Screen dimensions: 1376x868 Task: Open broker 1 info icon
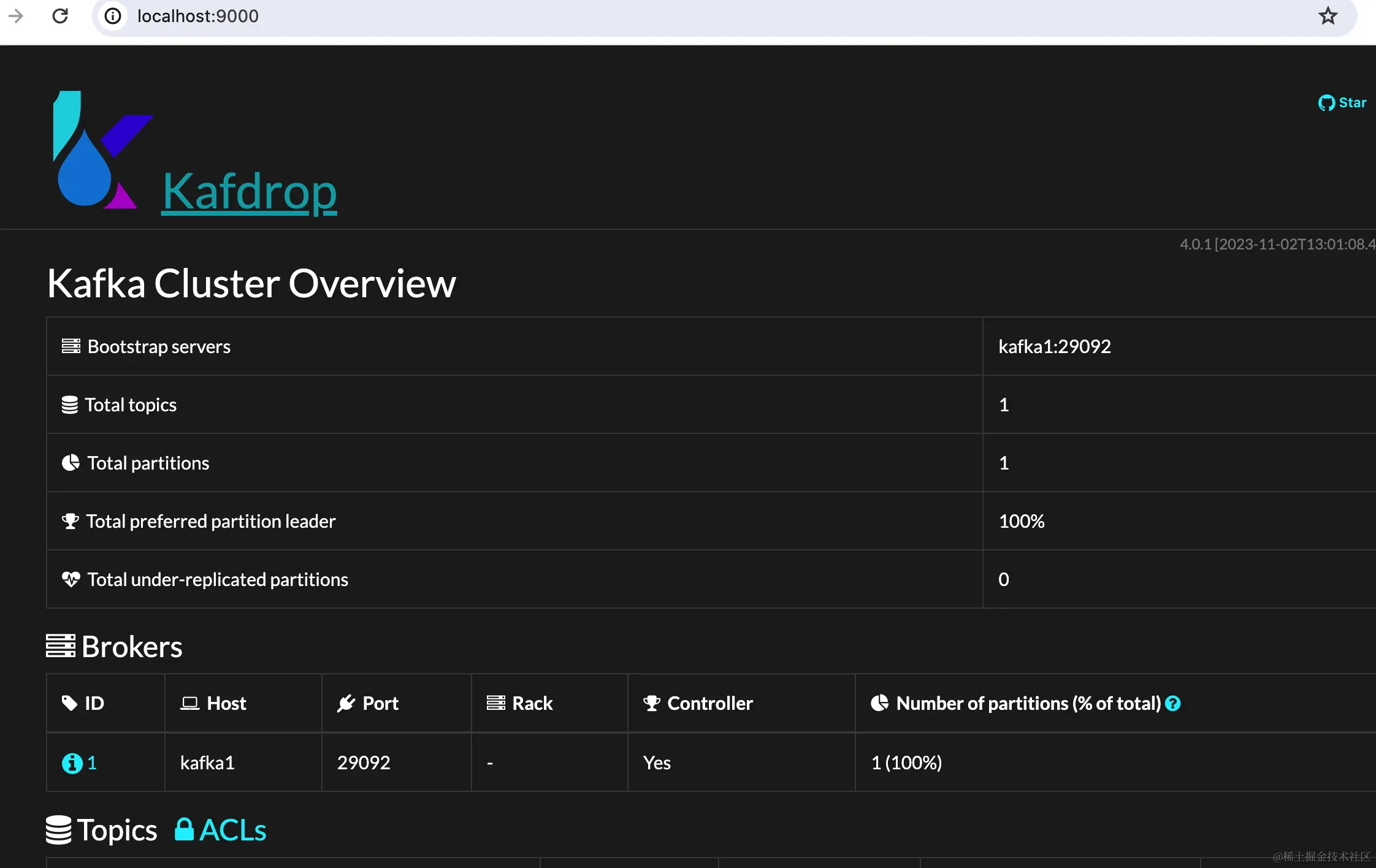pos(72,763)
